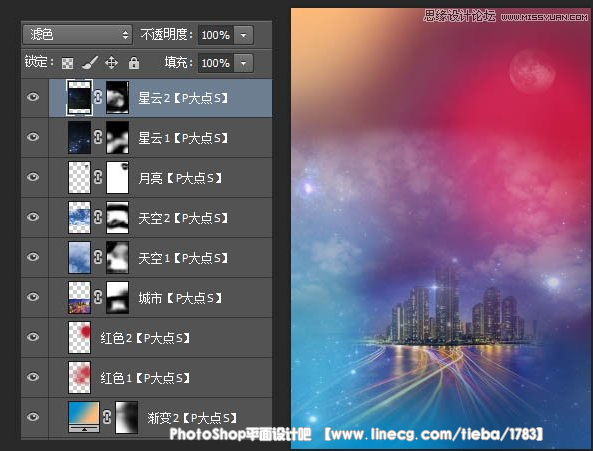The image size is (593, 451).
Task: Toggle lock image pixels brush icon
Action: [90, 63]
